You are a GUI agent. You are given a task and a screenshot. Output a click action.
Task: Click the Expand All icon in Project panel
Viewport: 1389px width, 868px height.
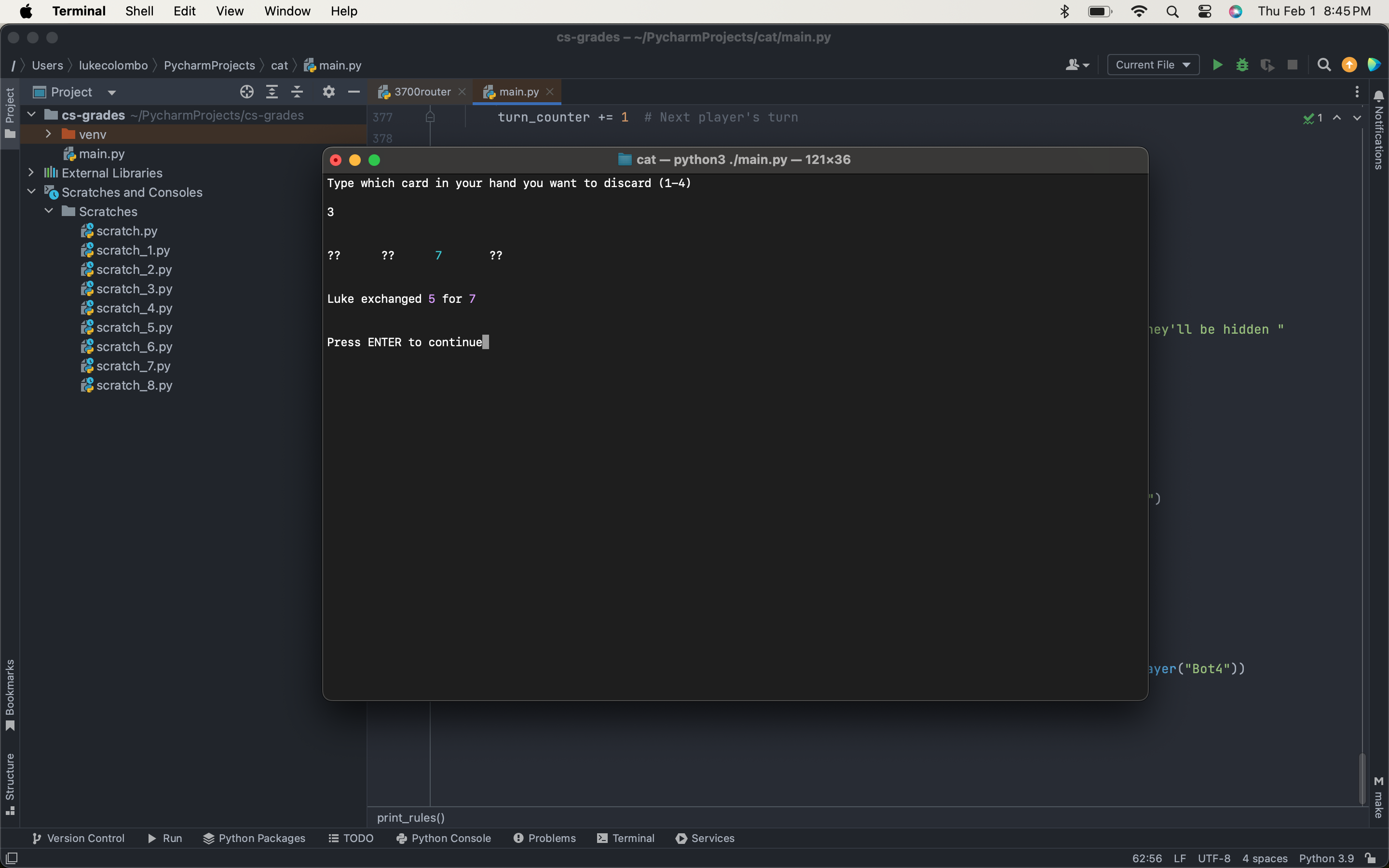point(272,92)
